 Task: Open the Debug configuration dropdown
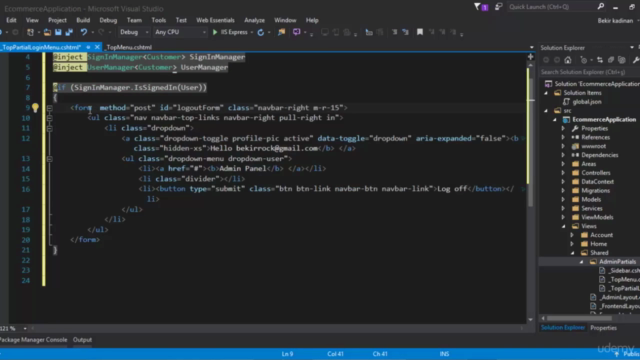134,32
